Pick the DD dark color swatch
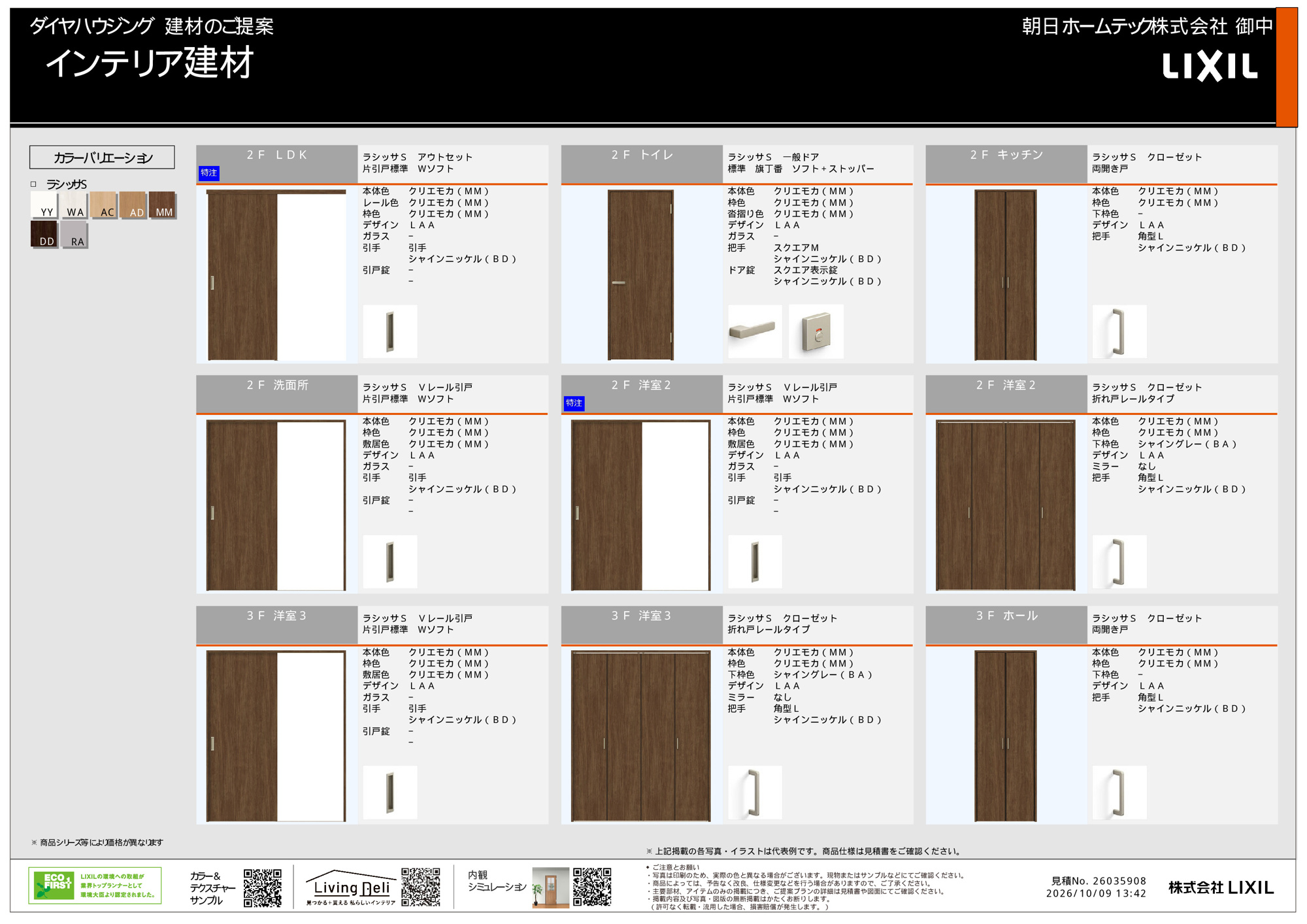This screenshot has height=924, width=1307. 44,234
